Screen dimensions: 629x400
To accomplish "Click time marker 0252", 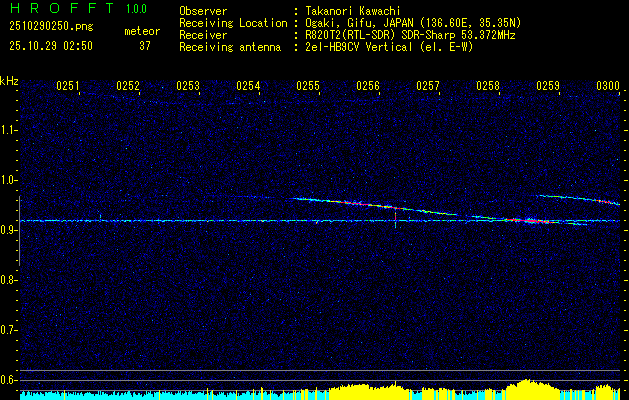I will [x=128, y=85].
